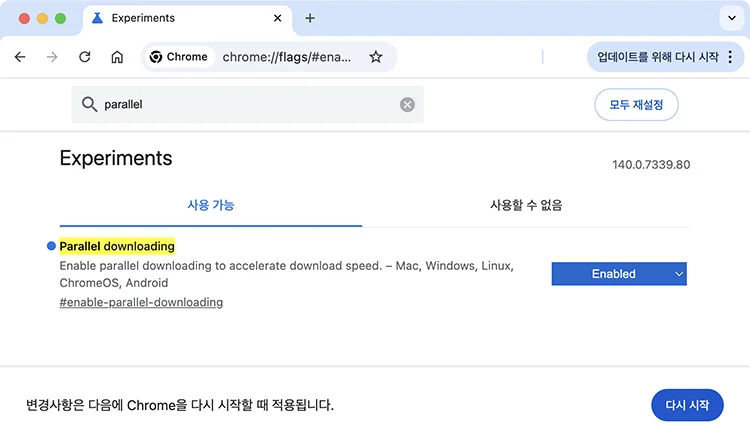Click the search magnifier icon
The width and height of the screenshot is (750, 443).
point(89,104)
